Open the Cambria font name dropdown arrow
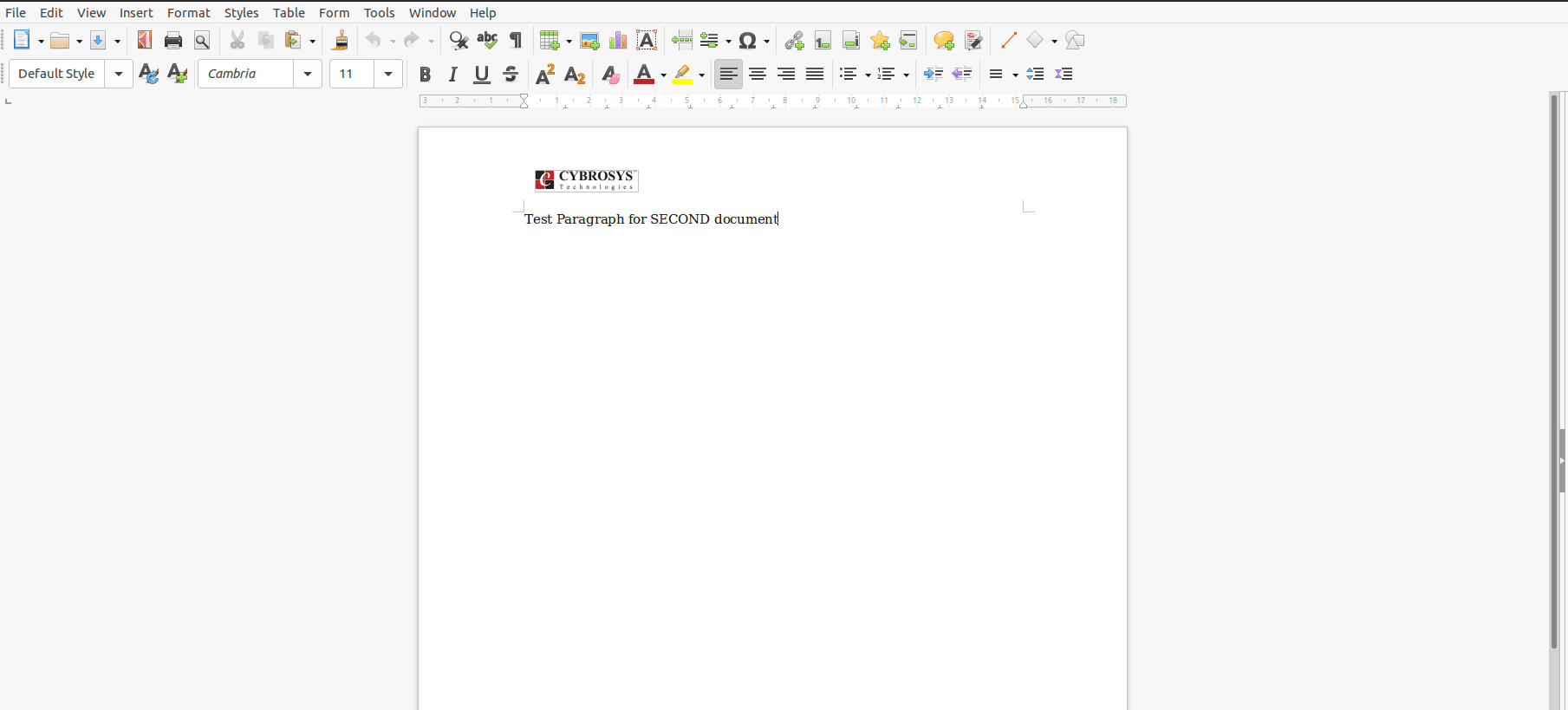The width and height of the screenshot is (1568, 710). [x=308, y=74]
